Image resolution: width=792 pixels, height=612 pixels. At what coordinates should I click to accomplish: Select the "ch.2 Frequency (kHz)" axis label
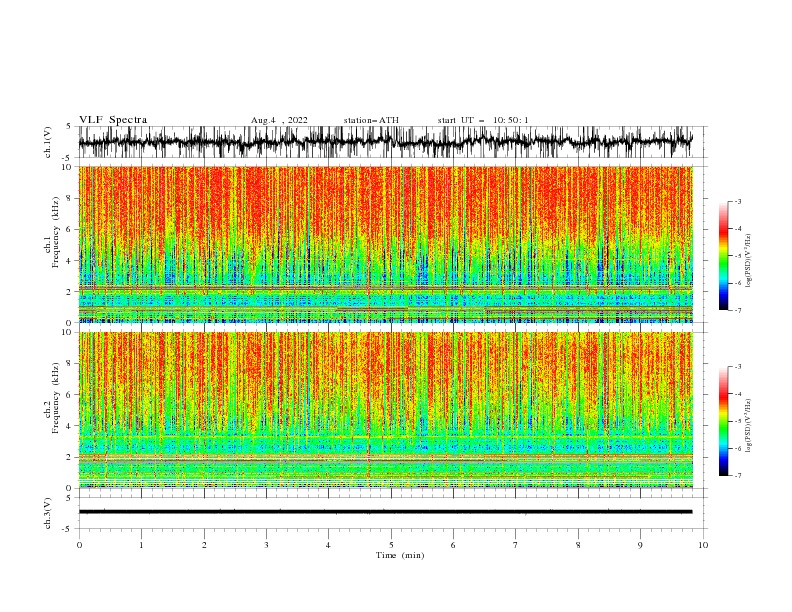click(x=52, y=398)
